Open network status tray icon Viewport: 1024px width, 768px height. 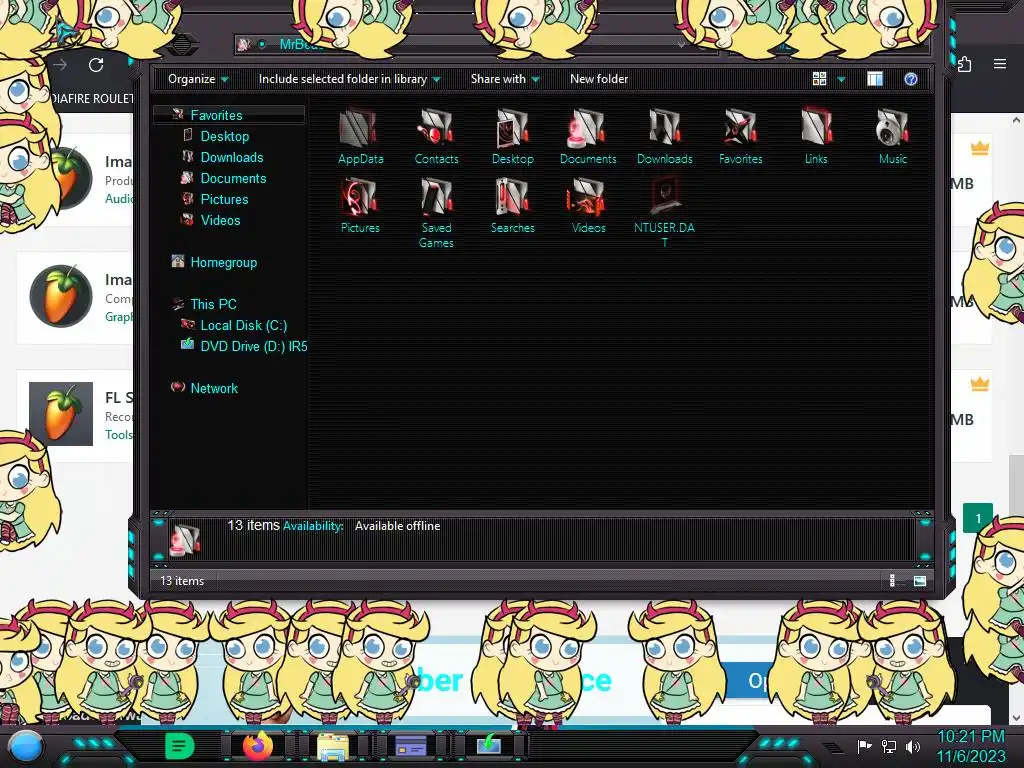pos(889,746)
